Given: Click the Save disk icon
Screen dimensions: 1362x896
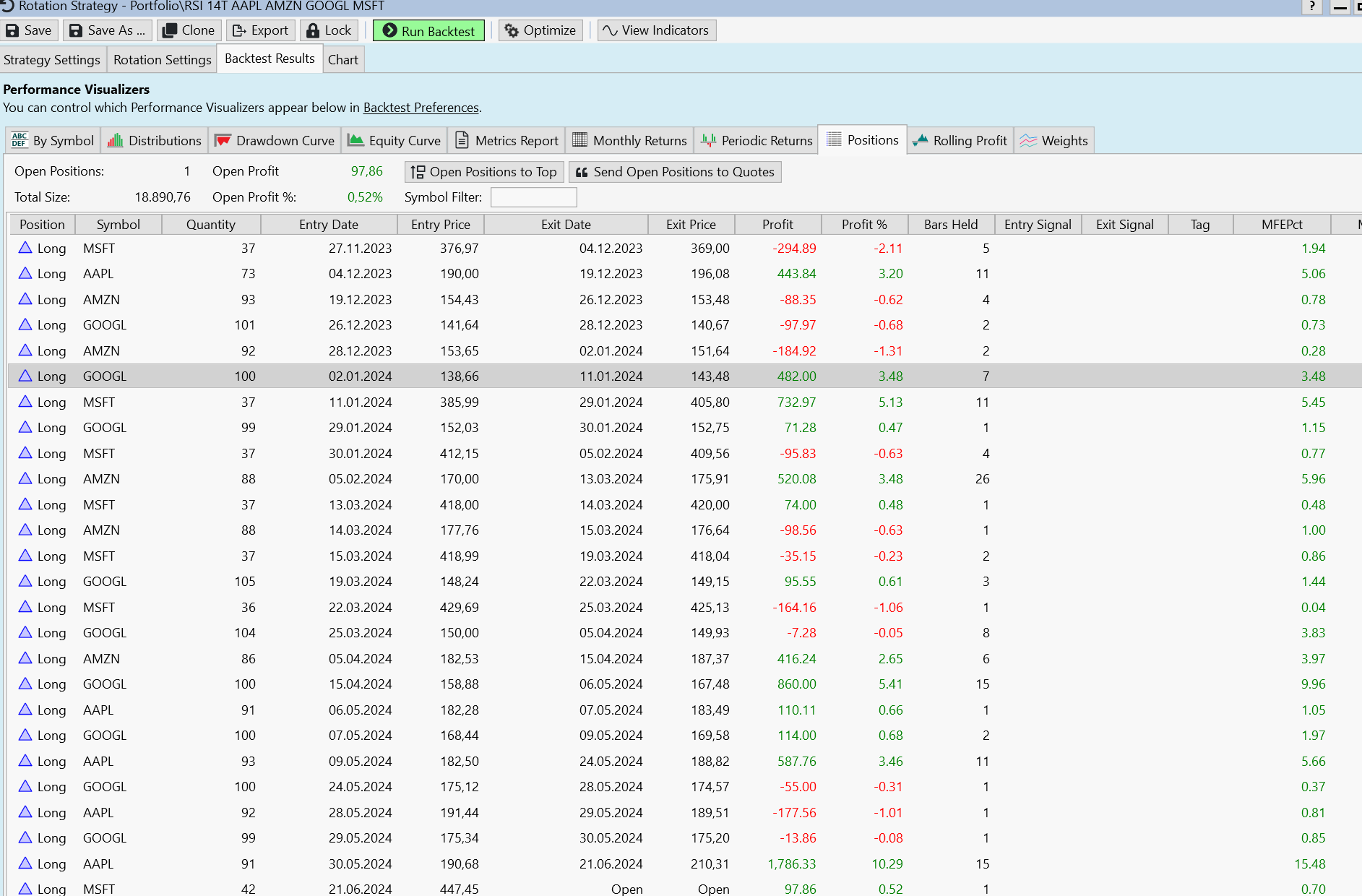Looking at the screenshot, I should point(13,30).
